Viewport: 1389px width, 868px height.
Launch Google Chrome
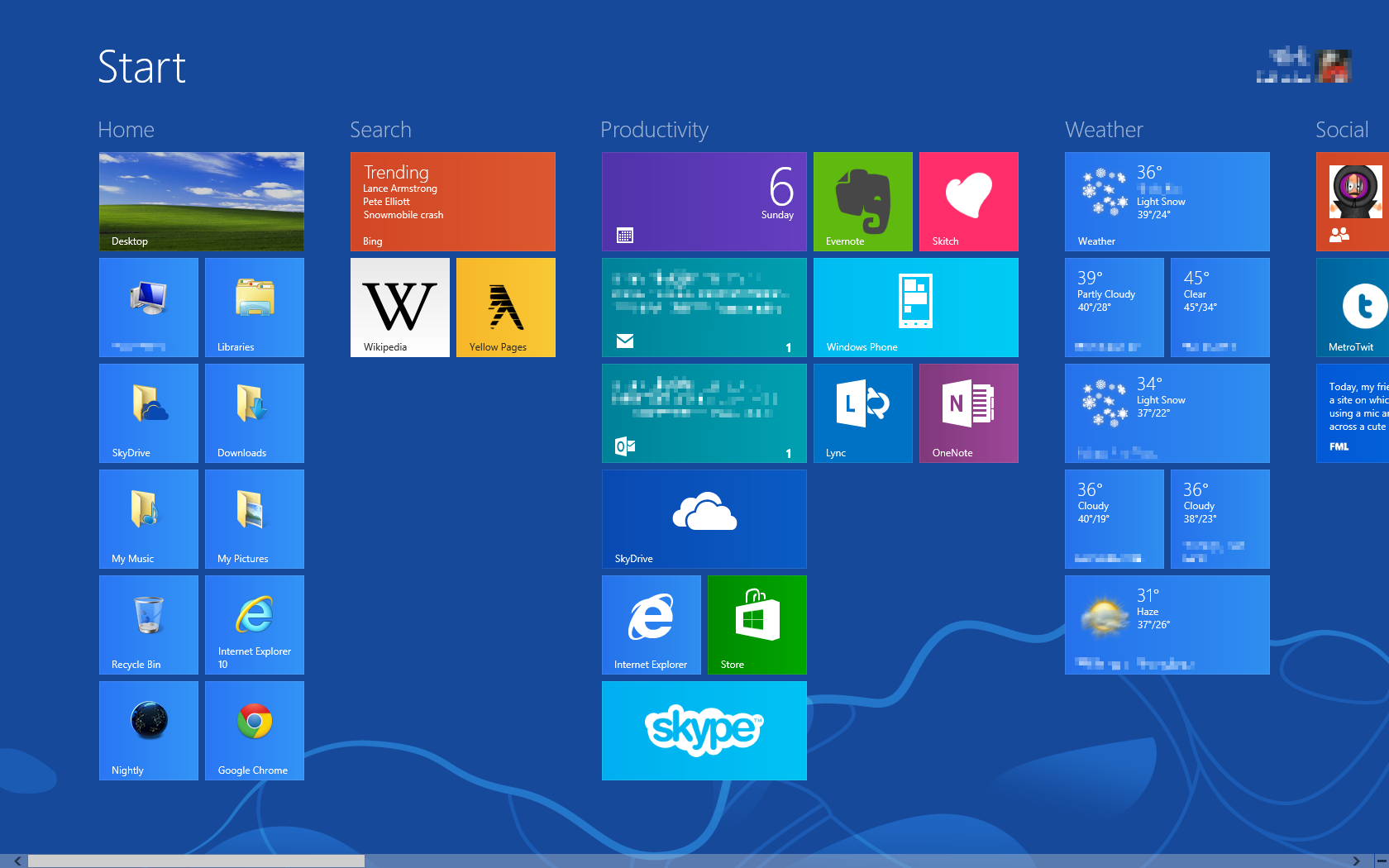tap(255, 731)
